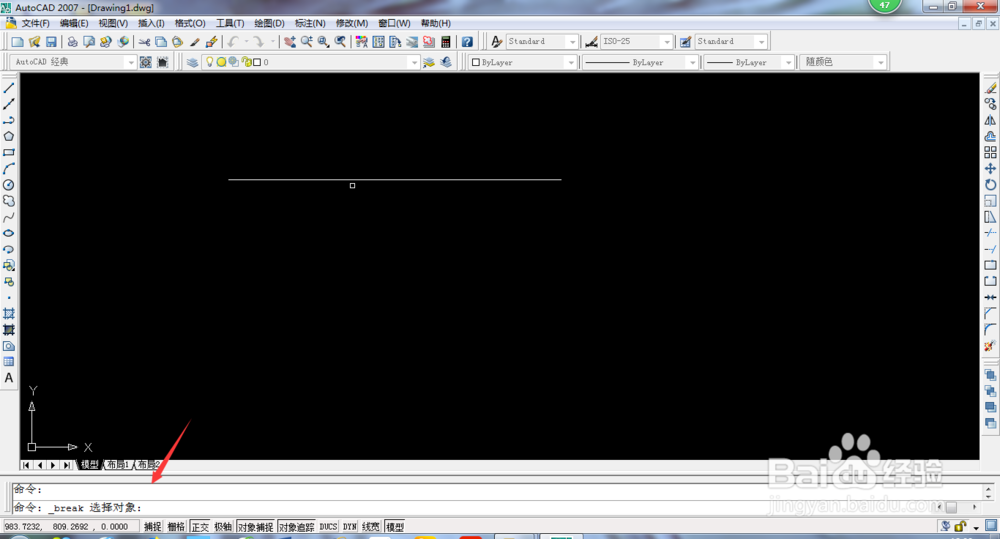Click the Cut scissors icon
The image size is (1000, 539).
click(145, 41)
